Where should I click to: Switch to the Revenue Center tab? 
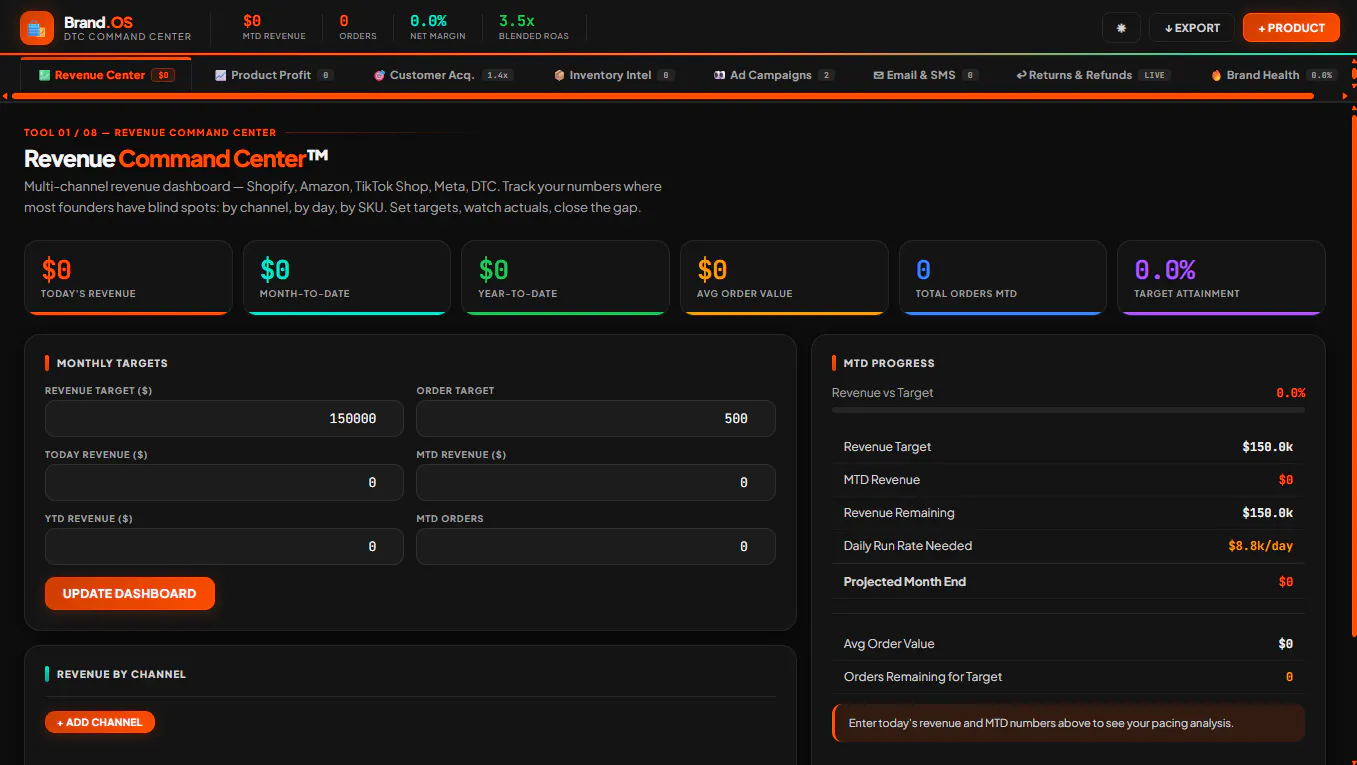pyautogui.click(x=106, y=75)
